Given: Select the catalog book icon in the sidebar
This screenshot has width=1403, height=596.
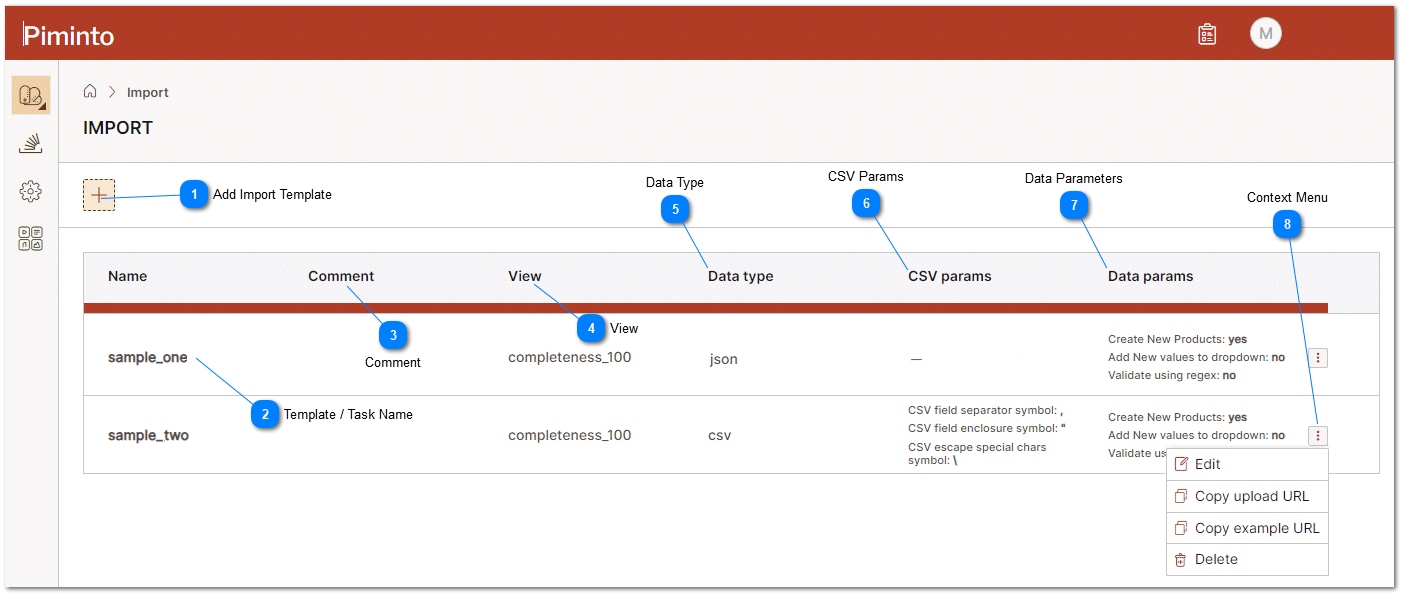Looking at the screenshot, I should click(x=30, y=95).
